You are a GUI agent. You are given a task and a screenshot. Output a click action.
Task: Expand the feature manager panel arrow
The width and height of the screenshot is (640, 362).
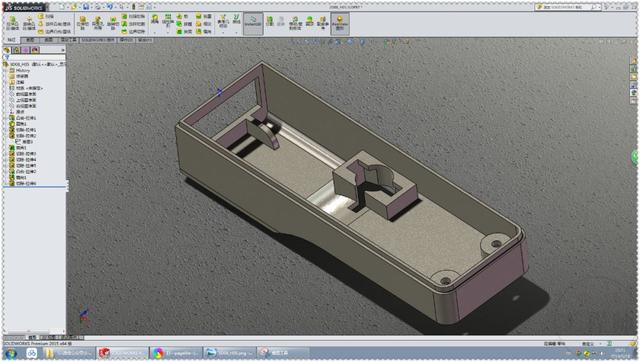coord(63,50)
